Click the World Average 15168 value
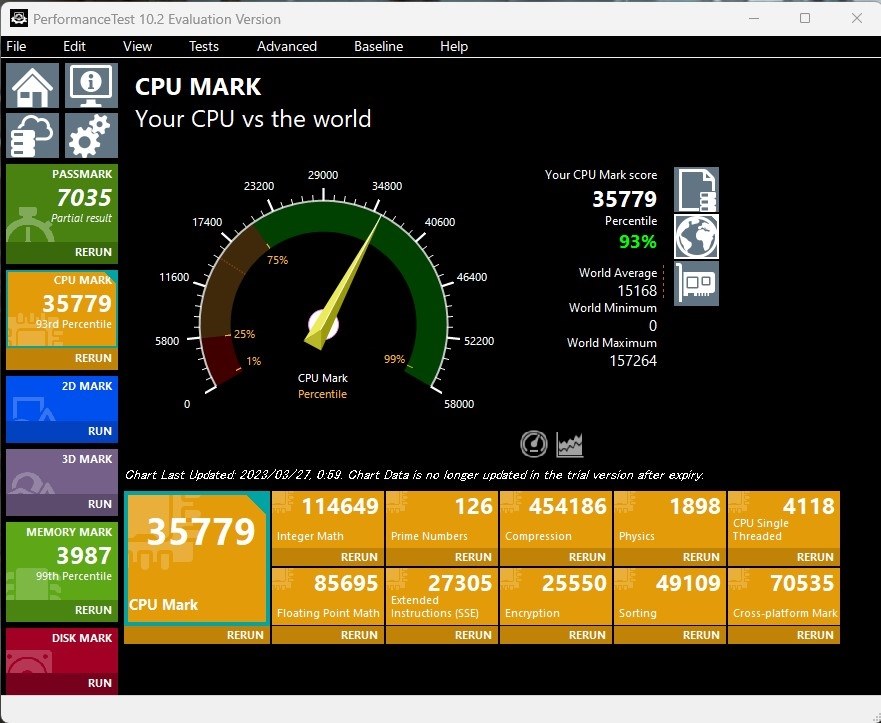The image size is (881, 723). tap(637, 291)
